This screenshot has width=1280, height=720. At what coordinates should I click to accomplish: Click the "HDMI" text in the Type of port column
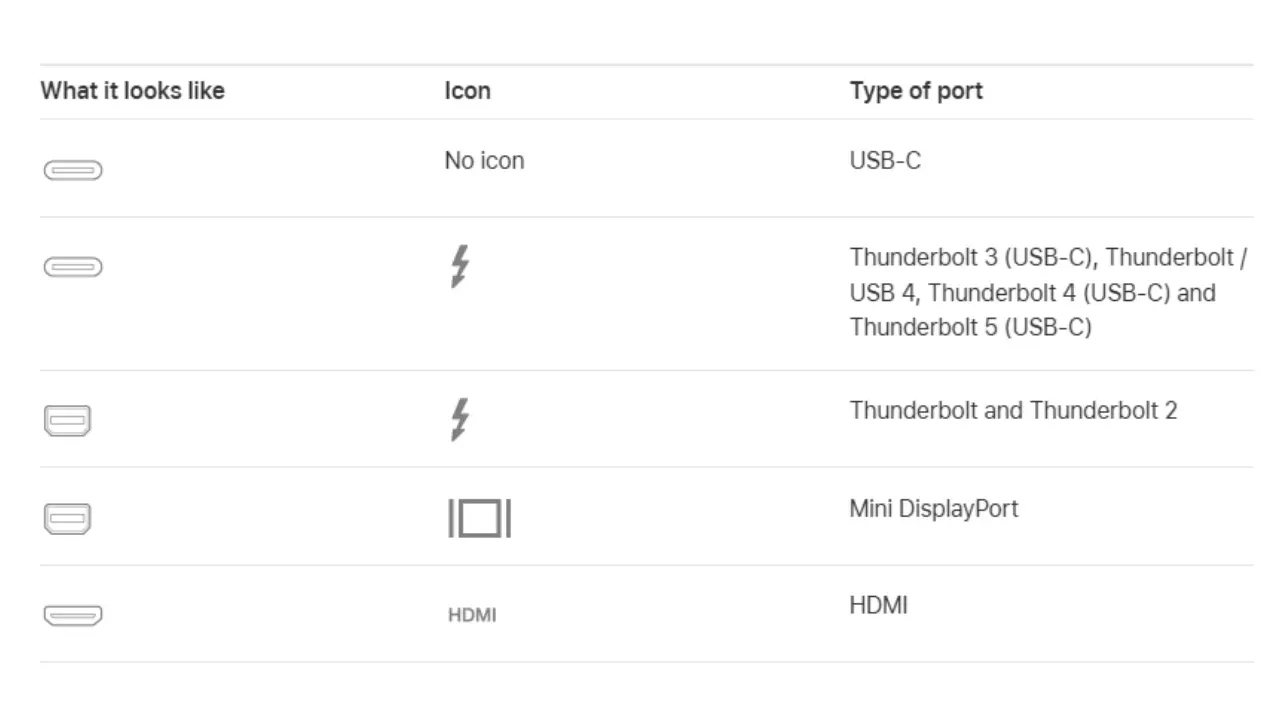click(x=878, y=605)
